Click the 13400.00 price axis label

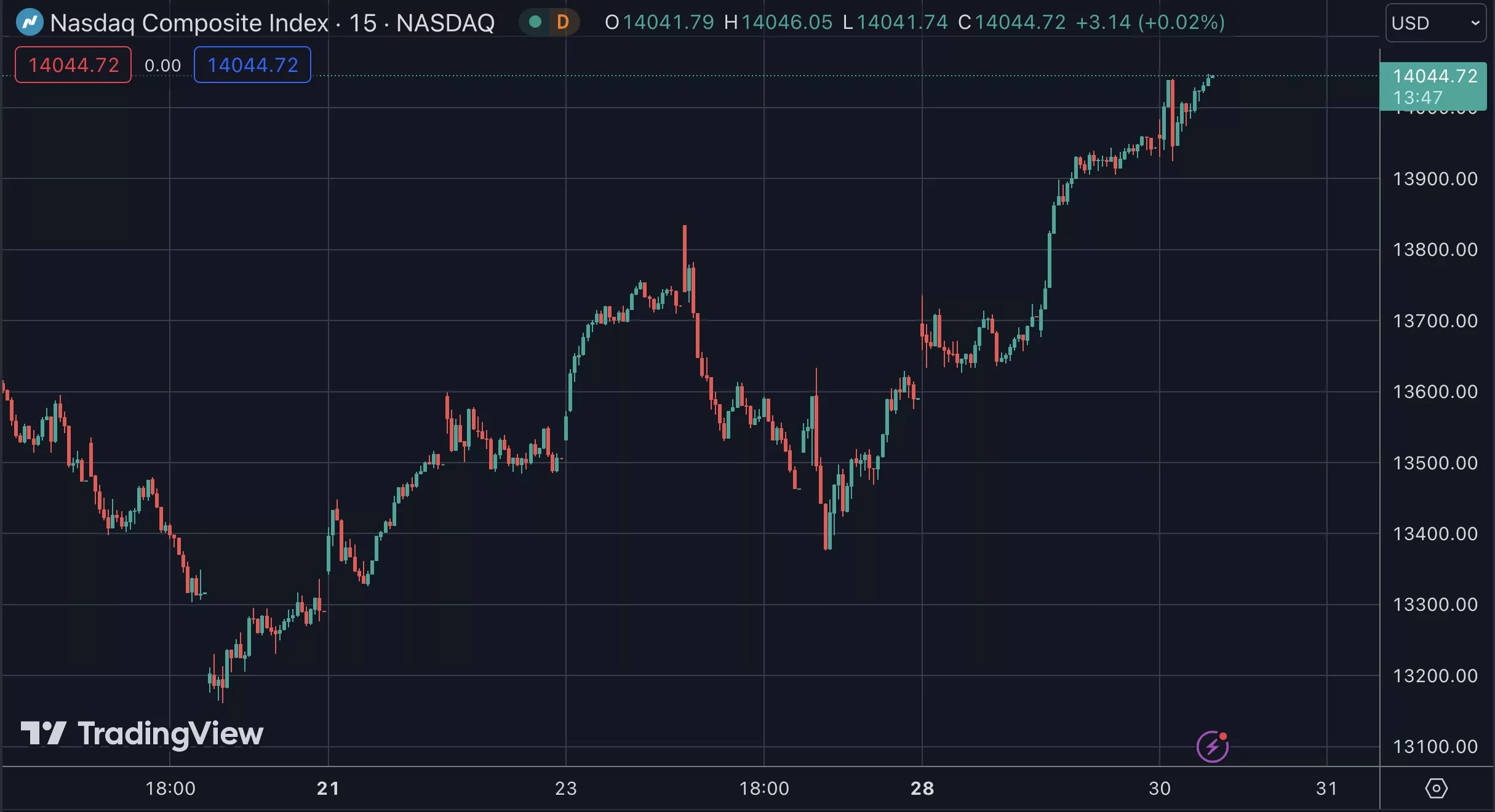point(1435,534)
